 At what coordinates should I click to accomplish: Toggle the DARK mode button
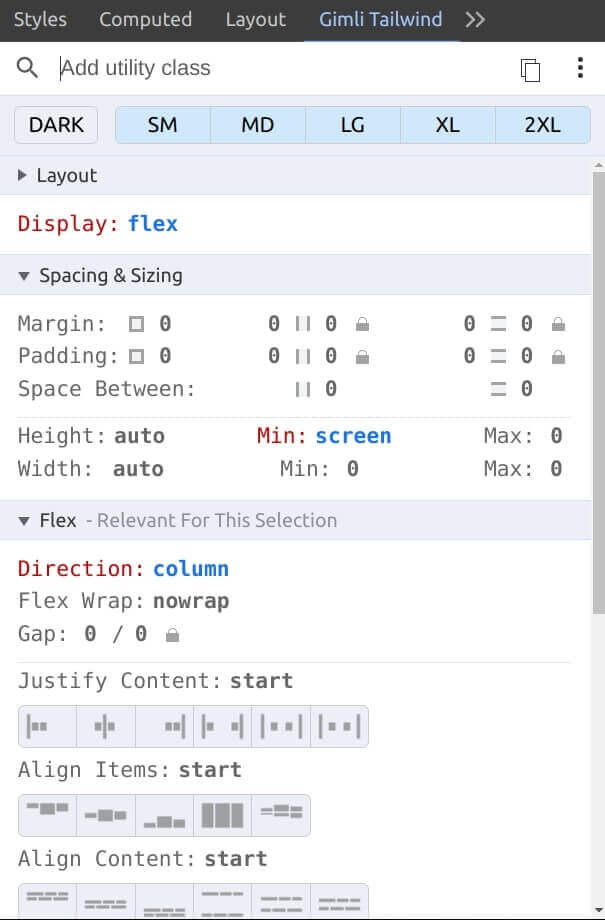(x=56, y=125)
